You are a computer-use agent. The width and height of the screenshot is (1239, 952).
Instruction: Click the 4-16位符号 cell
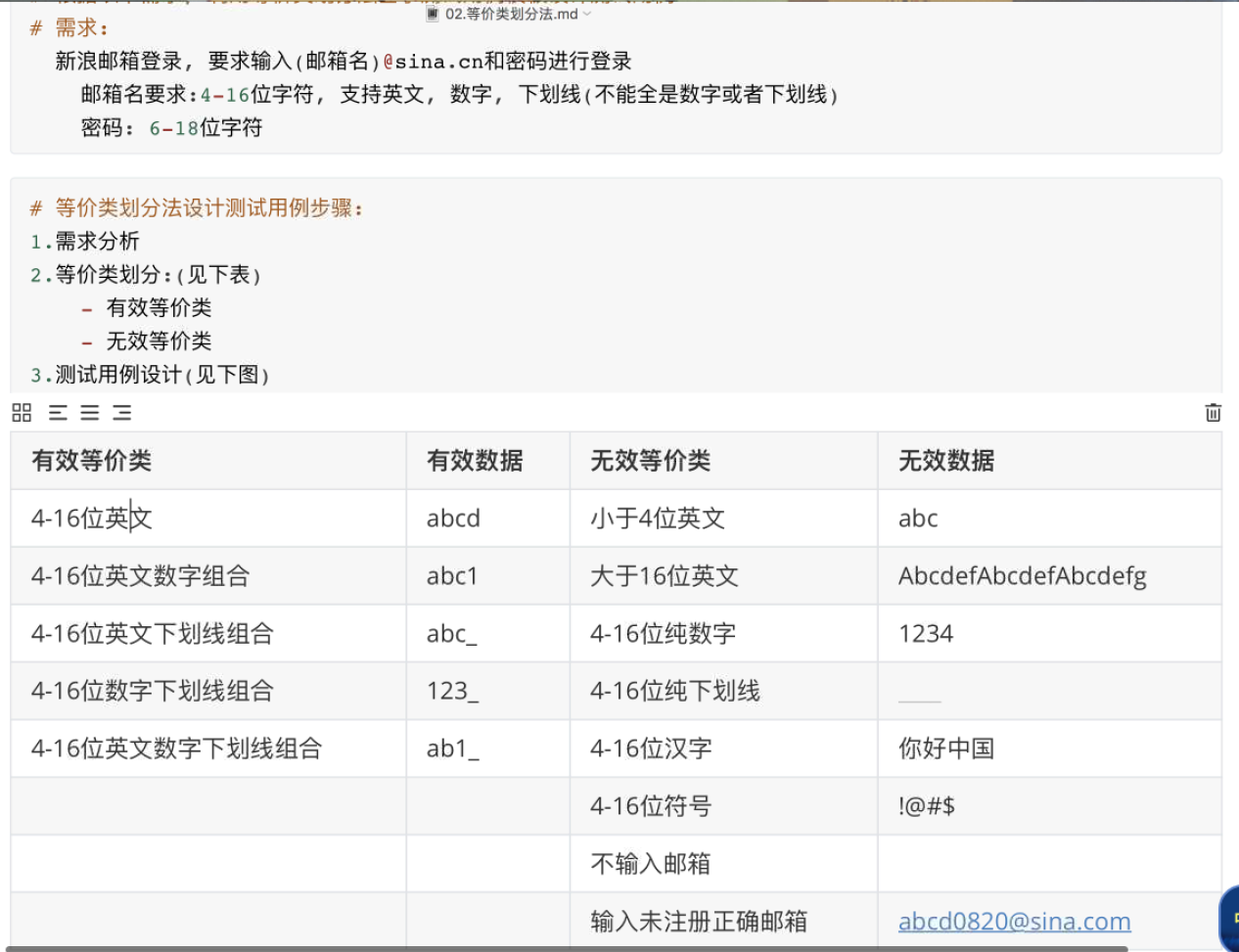pyautogui.click(x=724, y=807)
